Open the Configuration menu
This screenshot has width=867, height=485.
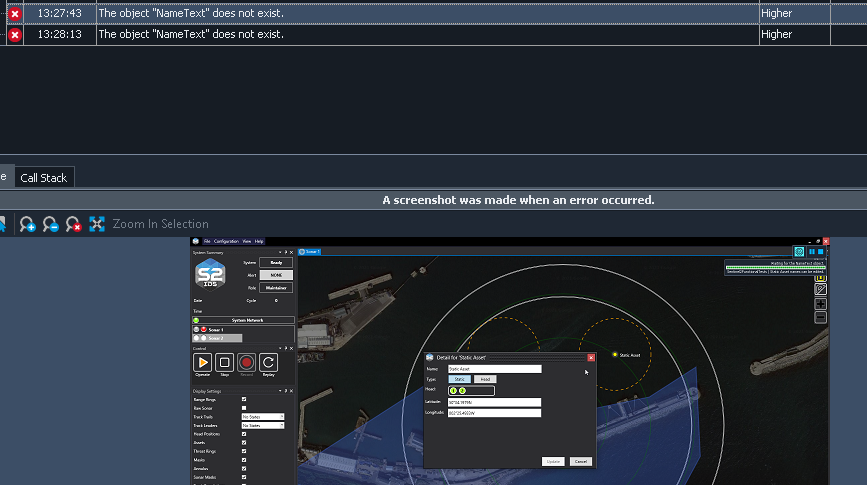pyautogui.click(x=226, y=241)
